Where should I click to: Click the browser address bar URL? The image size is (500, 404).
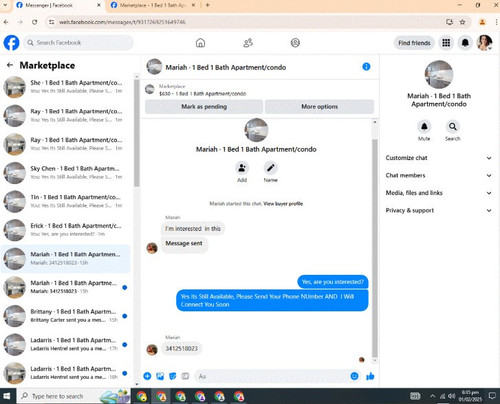122,22
